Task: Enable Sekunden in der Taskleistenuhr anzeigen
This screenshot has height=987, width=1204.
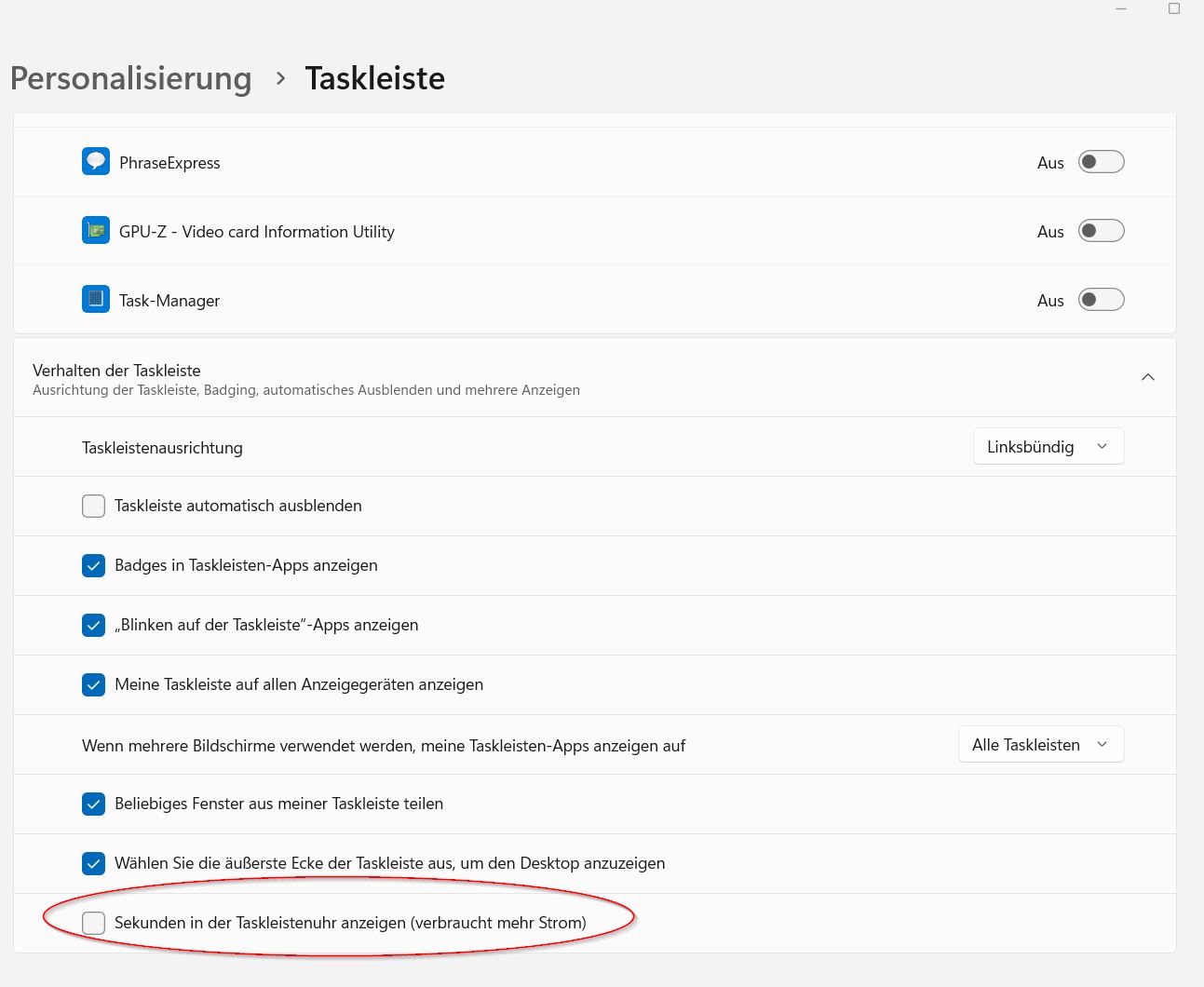Action: (94, 923)
